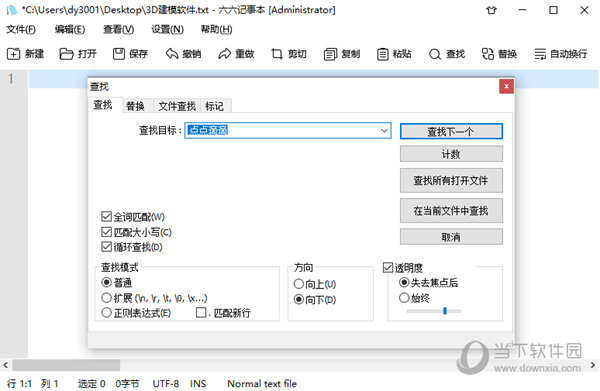Select the 正则表达式(E) radio button
This screenshot has height=391, width=600.
[106, 313]
